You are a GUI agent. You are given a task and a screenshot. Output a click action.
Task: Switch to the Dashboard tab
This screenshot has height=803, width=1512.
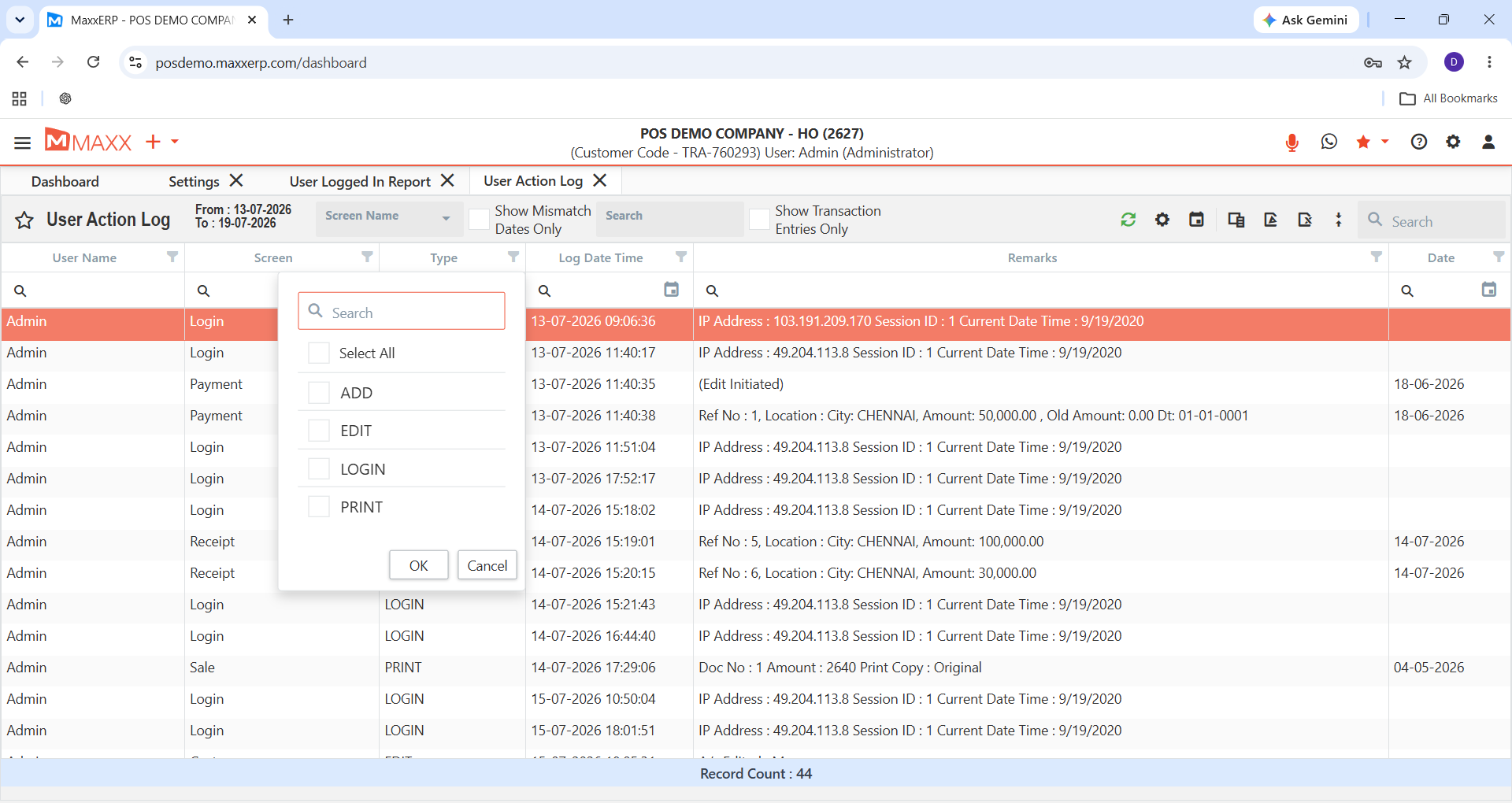click(x=65, y=181)
